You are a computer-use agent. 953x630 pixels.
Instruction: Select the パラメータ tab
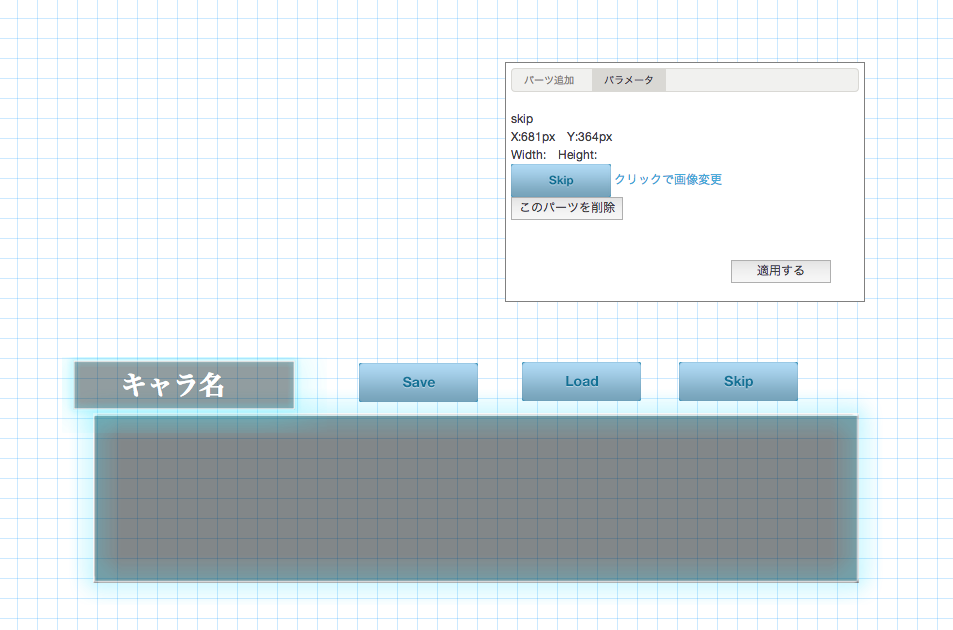[x=628, y=80]
